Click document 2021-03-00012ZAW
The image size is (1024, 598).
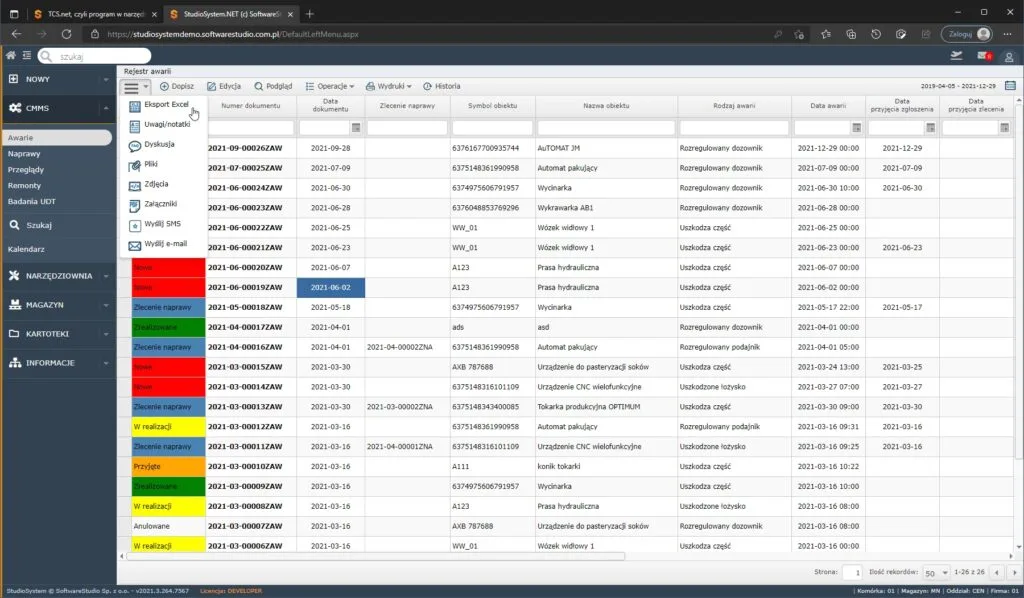point(245,427)
